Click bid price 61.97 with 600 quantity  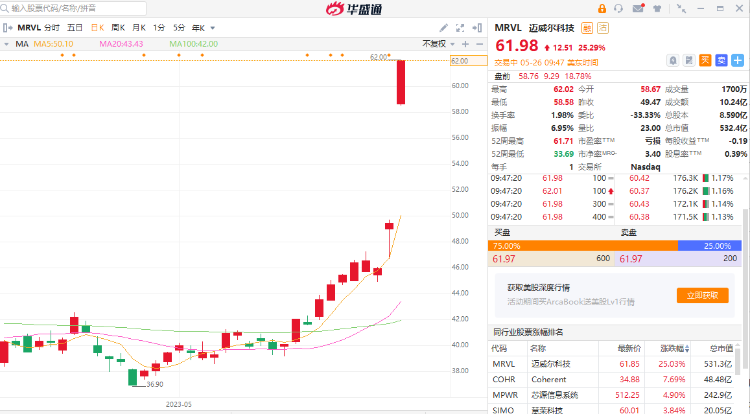[x=551, y=259]
